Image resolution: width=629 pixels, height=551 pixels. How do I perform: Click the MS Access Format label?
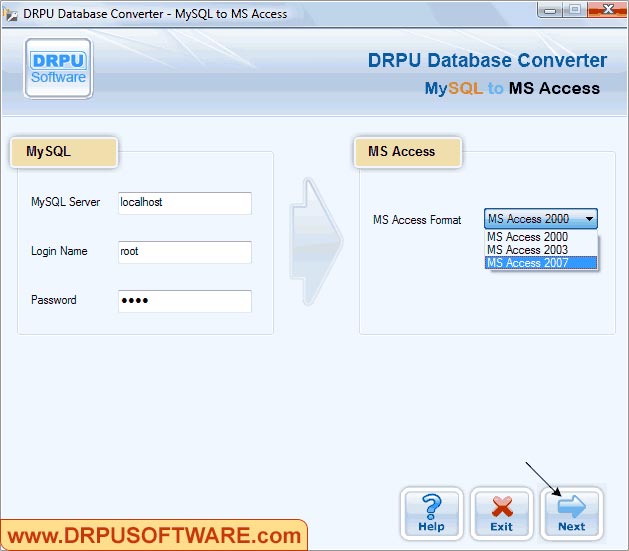click(x=417, y=220)
